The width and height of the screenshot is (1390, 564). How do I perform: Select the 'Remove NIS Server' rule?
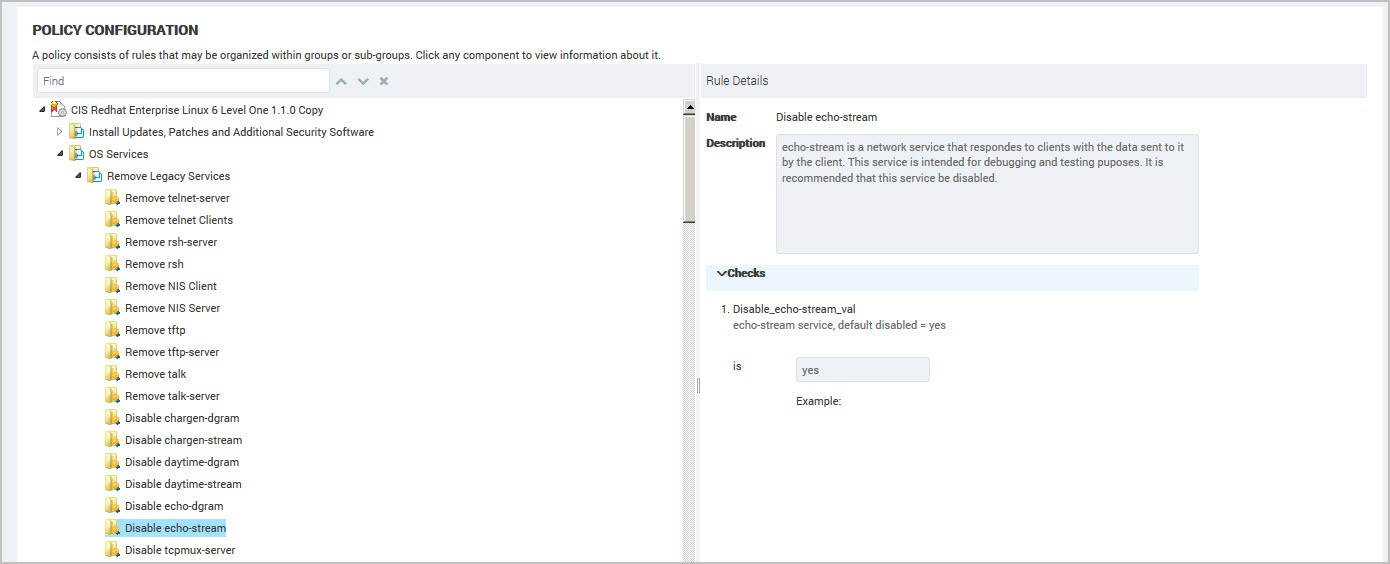click(172, 308)
